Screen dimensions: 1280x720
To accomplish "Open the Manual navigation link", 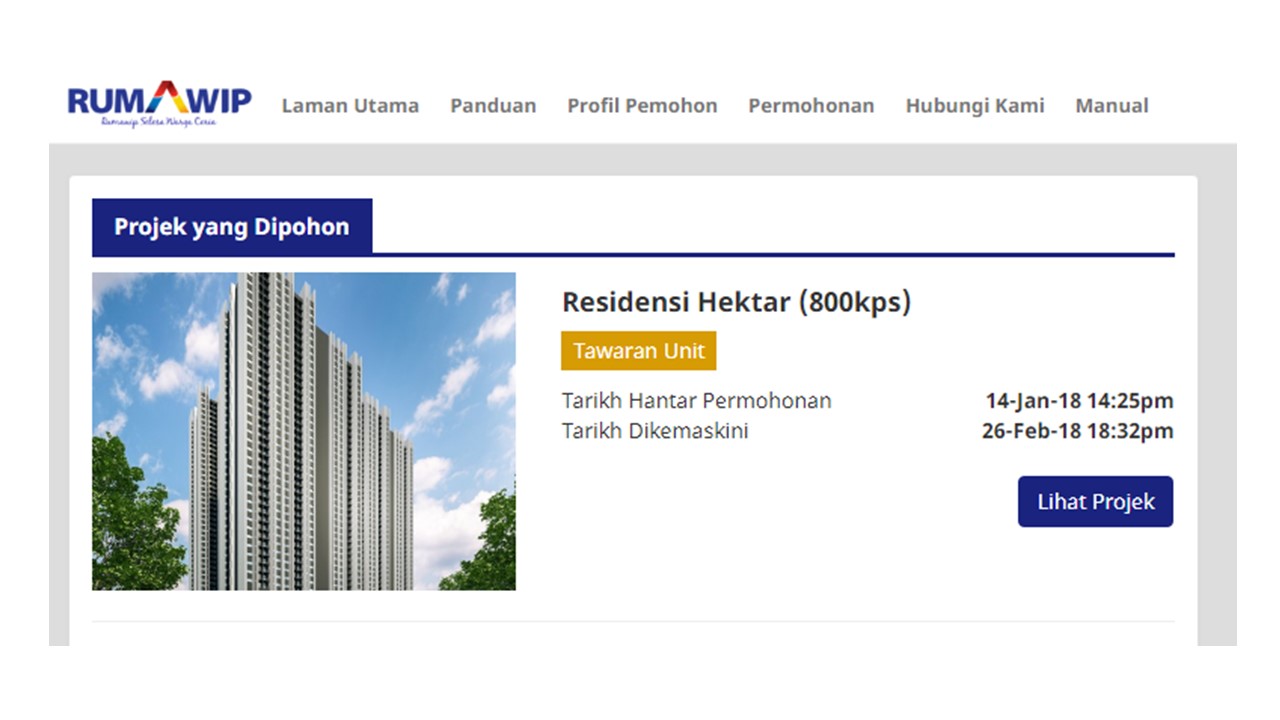I will point(1112,105).
